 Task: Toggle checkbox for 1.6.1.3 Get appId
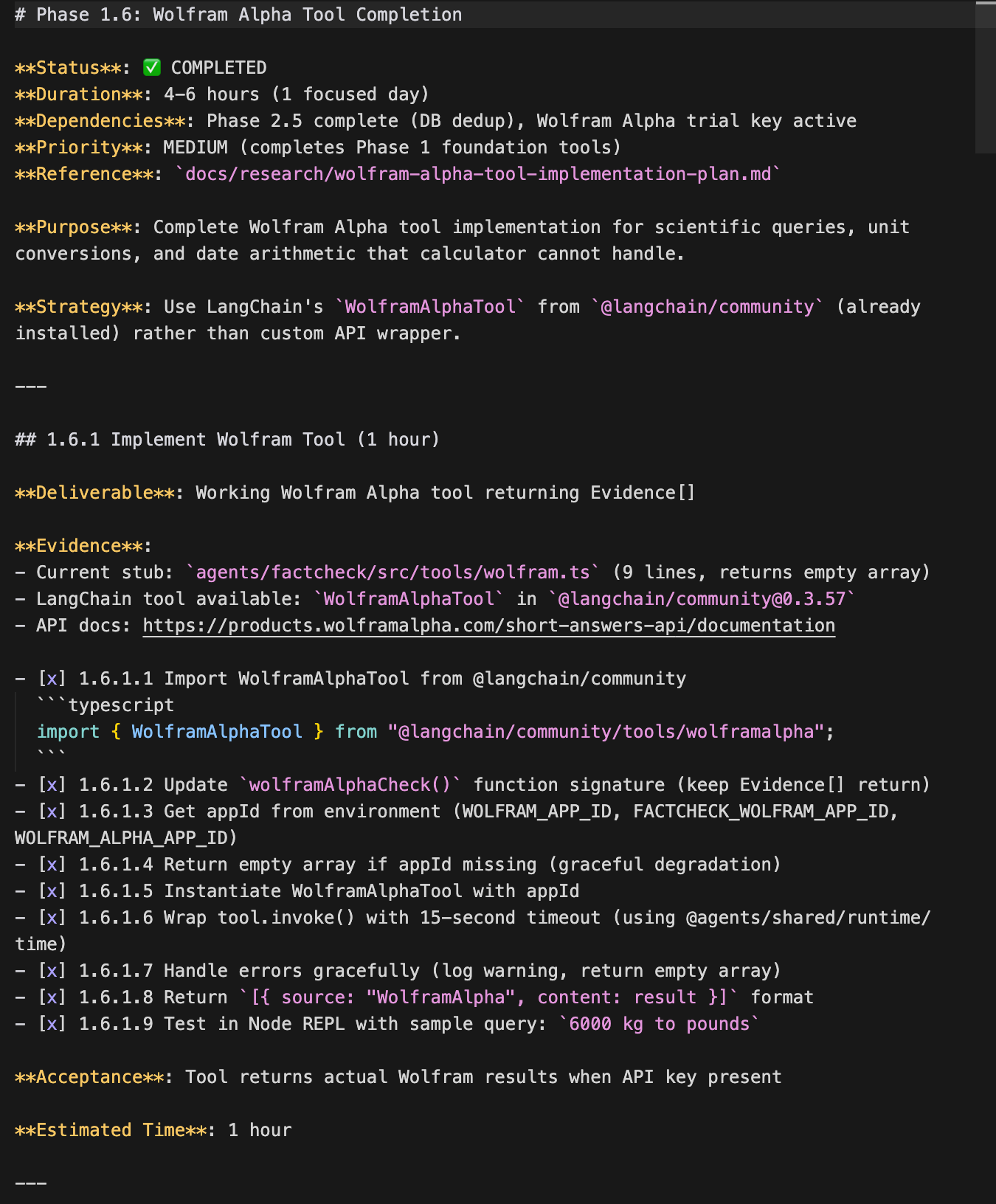(x=52, y=812)
